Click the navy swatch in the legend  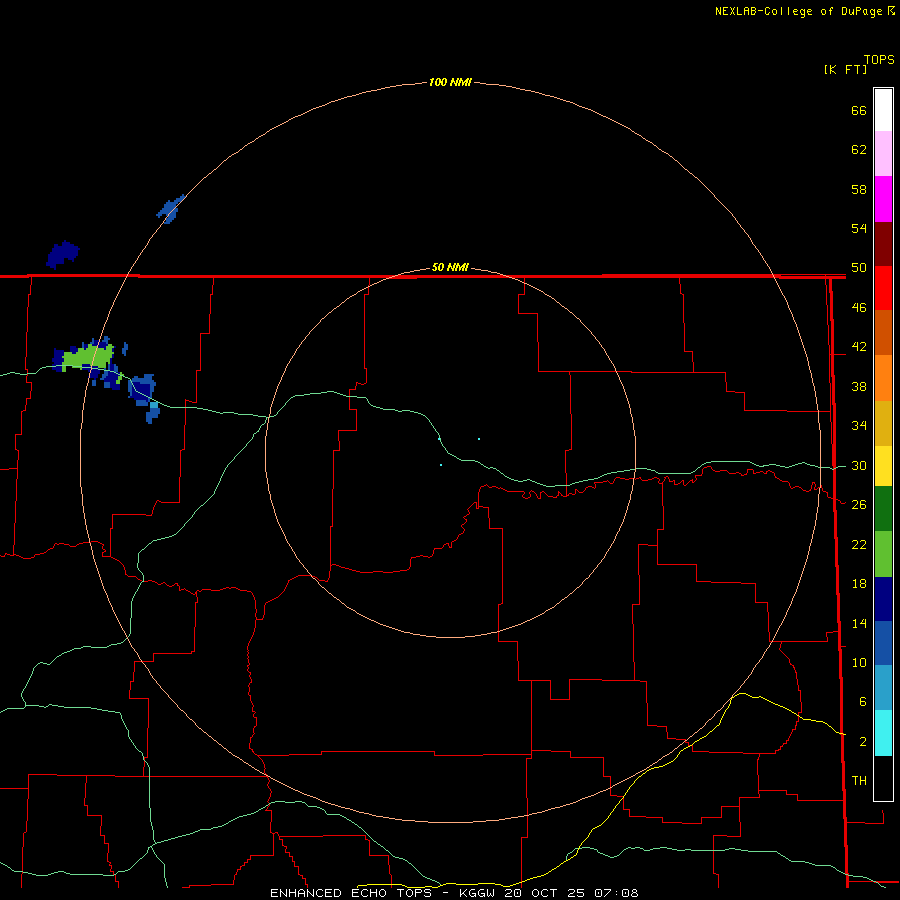click(x=883, y=599)
